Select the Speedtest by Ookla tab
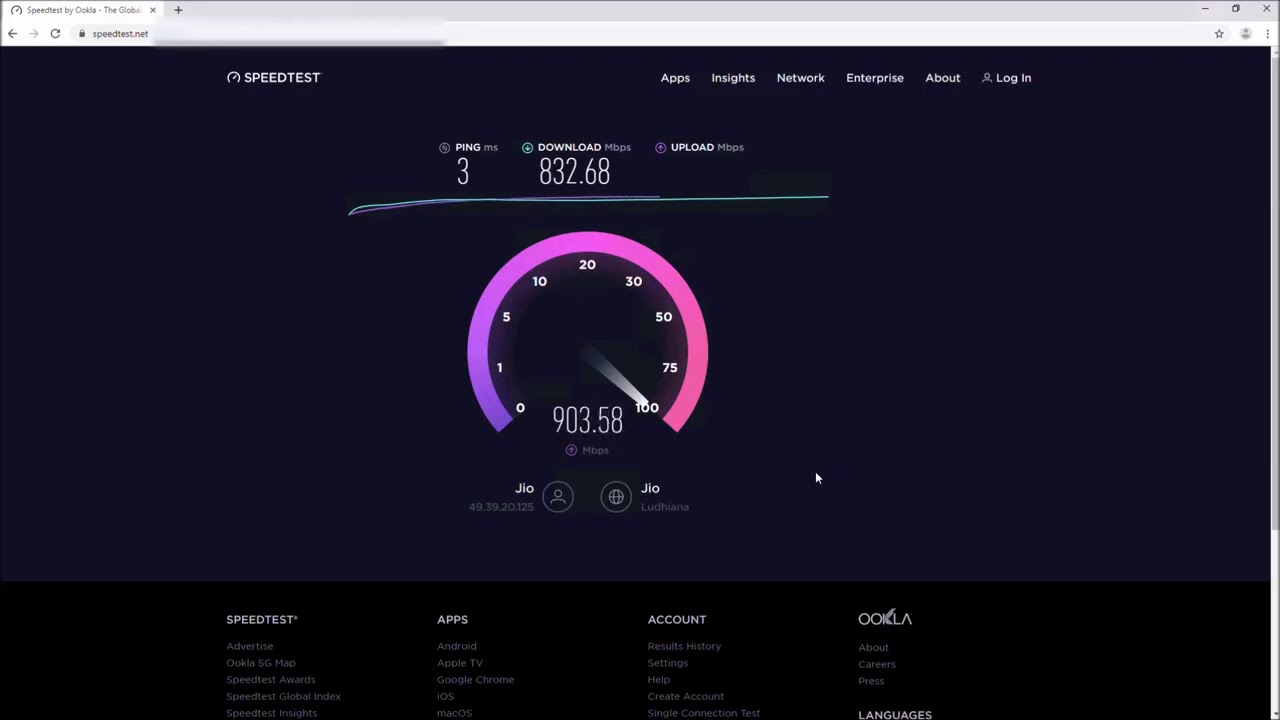The image size is (1280, 720). (x=84, y=10)
